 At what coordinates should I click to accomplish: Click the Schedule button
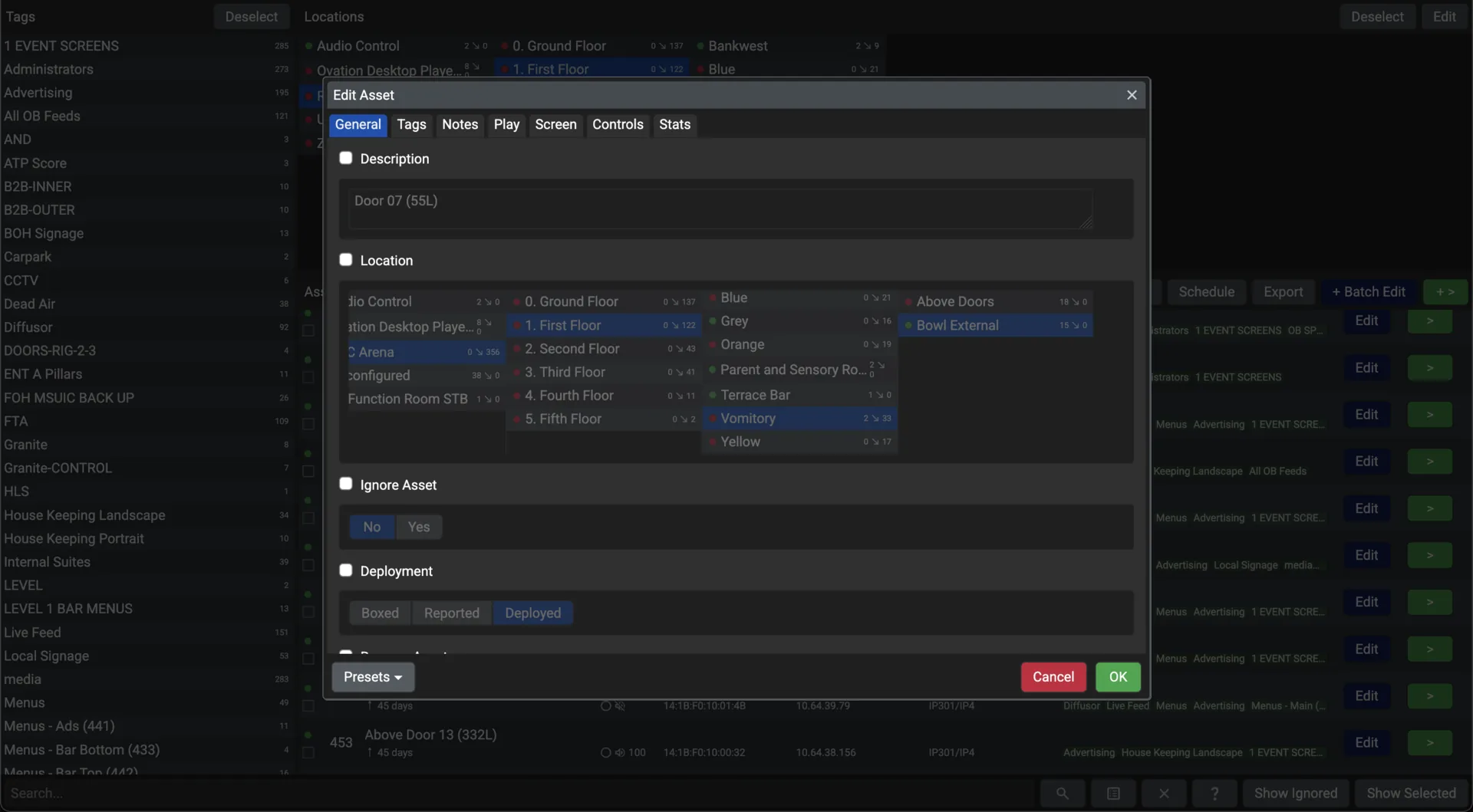(1207, 292)
